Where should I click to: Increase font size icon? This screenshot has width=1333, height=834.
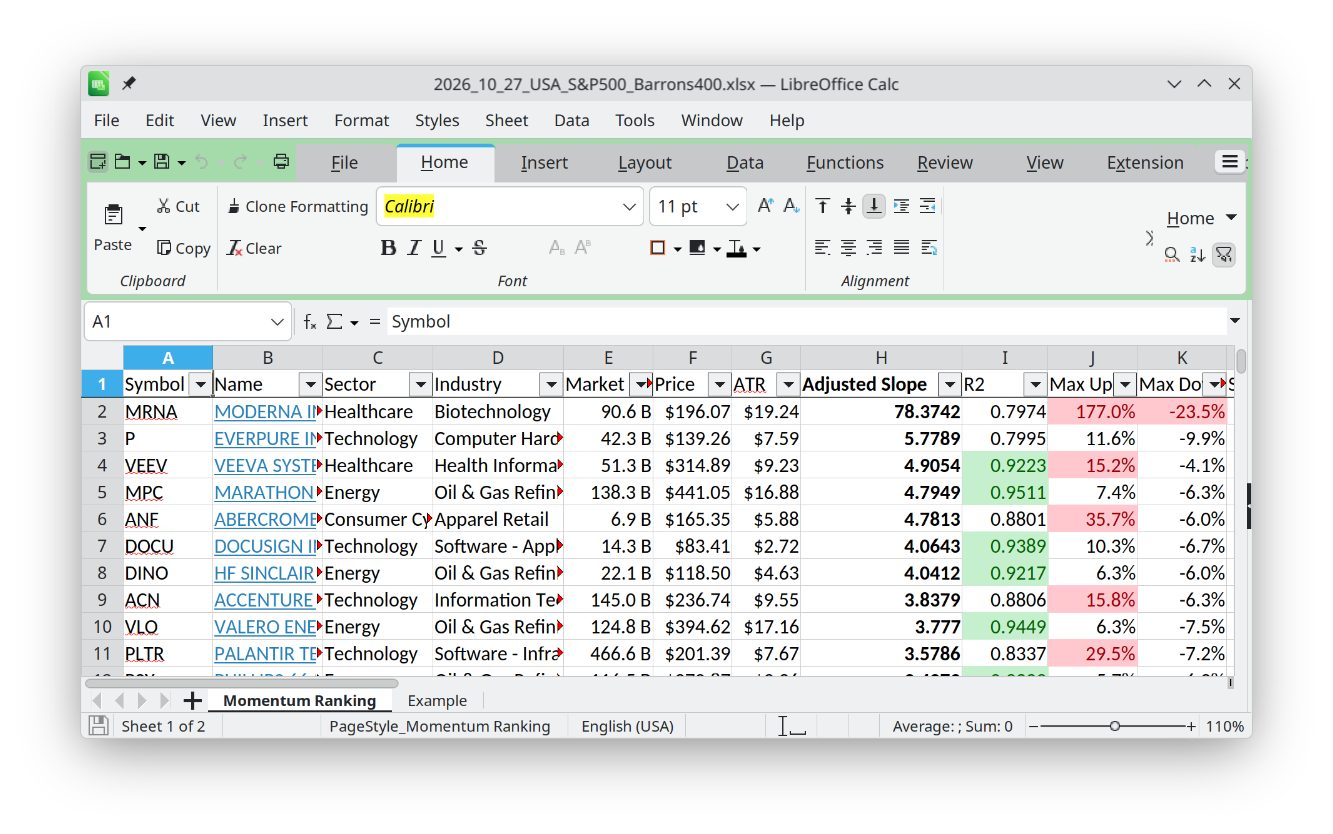[765, 206]
